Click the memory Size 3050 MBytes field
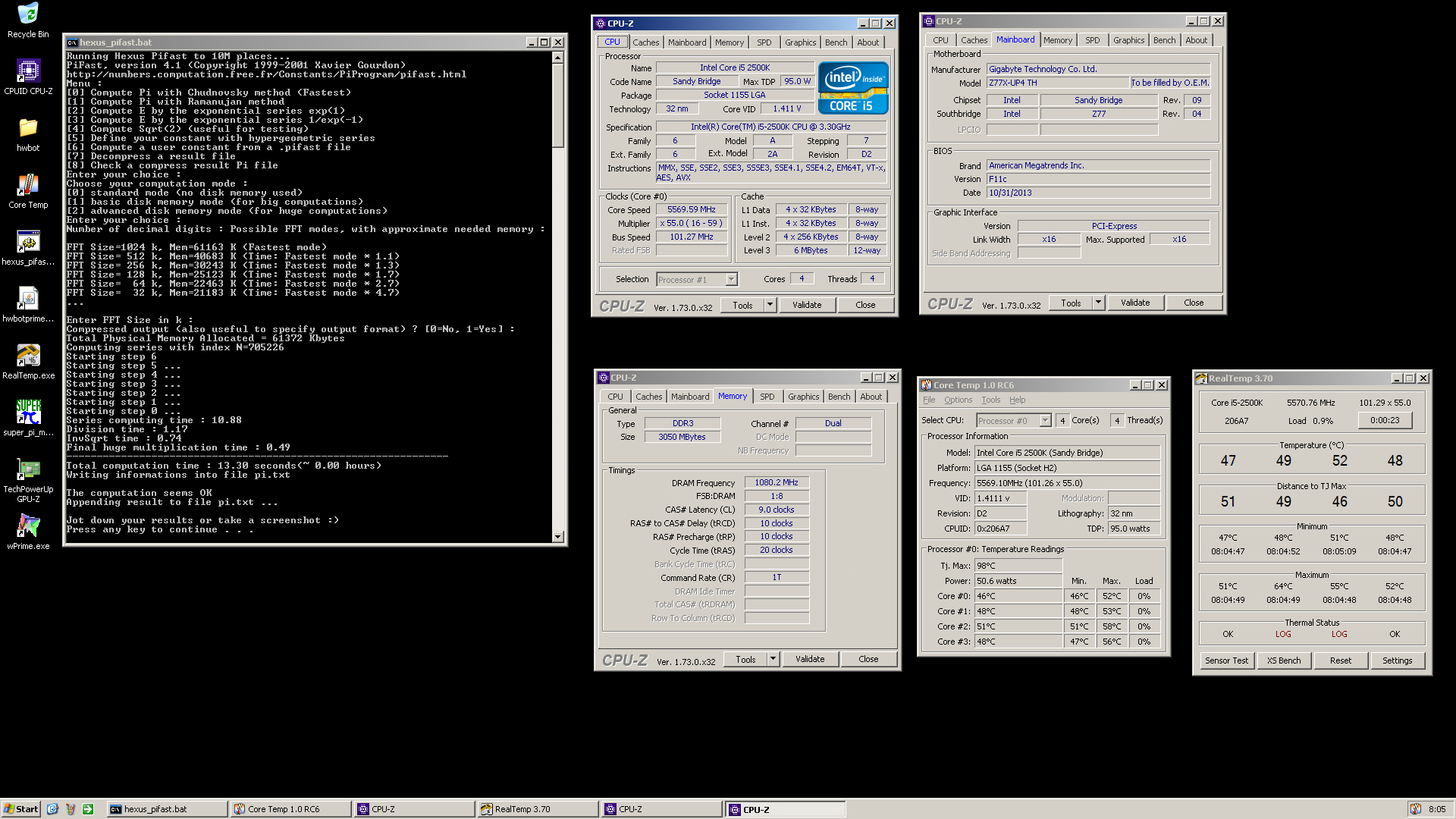The image size is (1456, 819). point(682,438)
